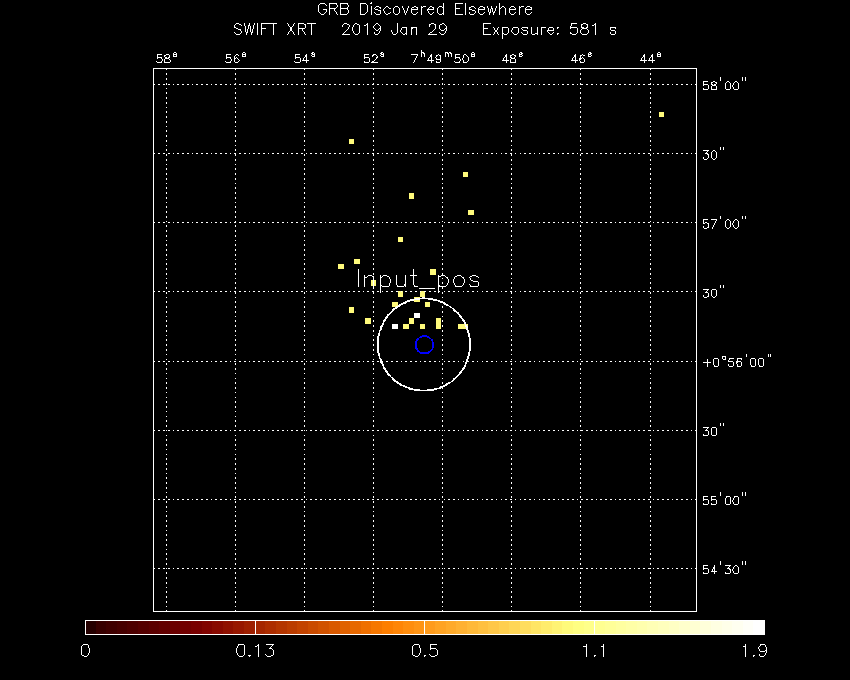Click the Input_pos text label
Screen dimensions: 850x680
[418, 280]
